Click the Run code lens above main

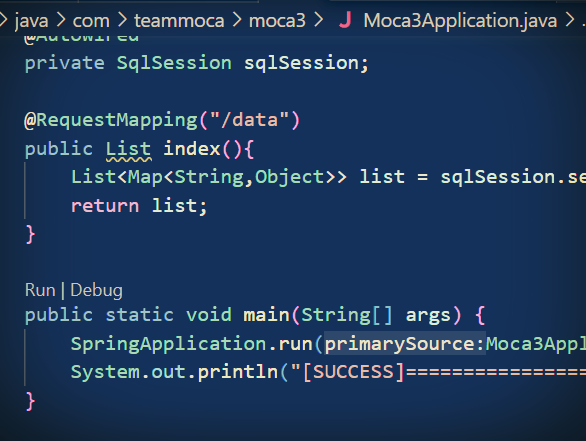(x=40, y=290)
